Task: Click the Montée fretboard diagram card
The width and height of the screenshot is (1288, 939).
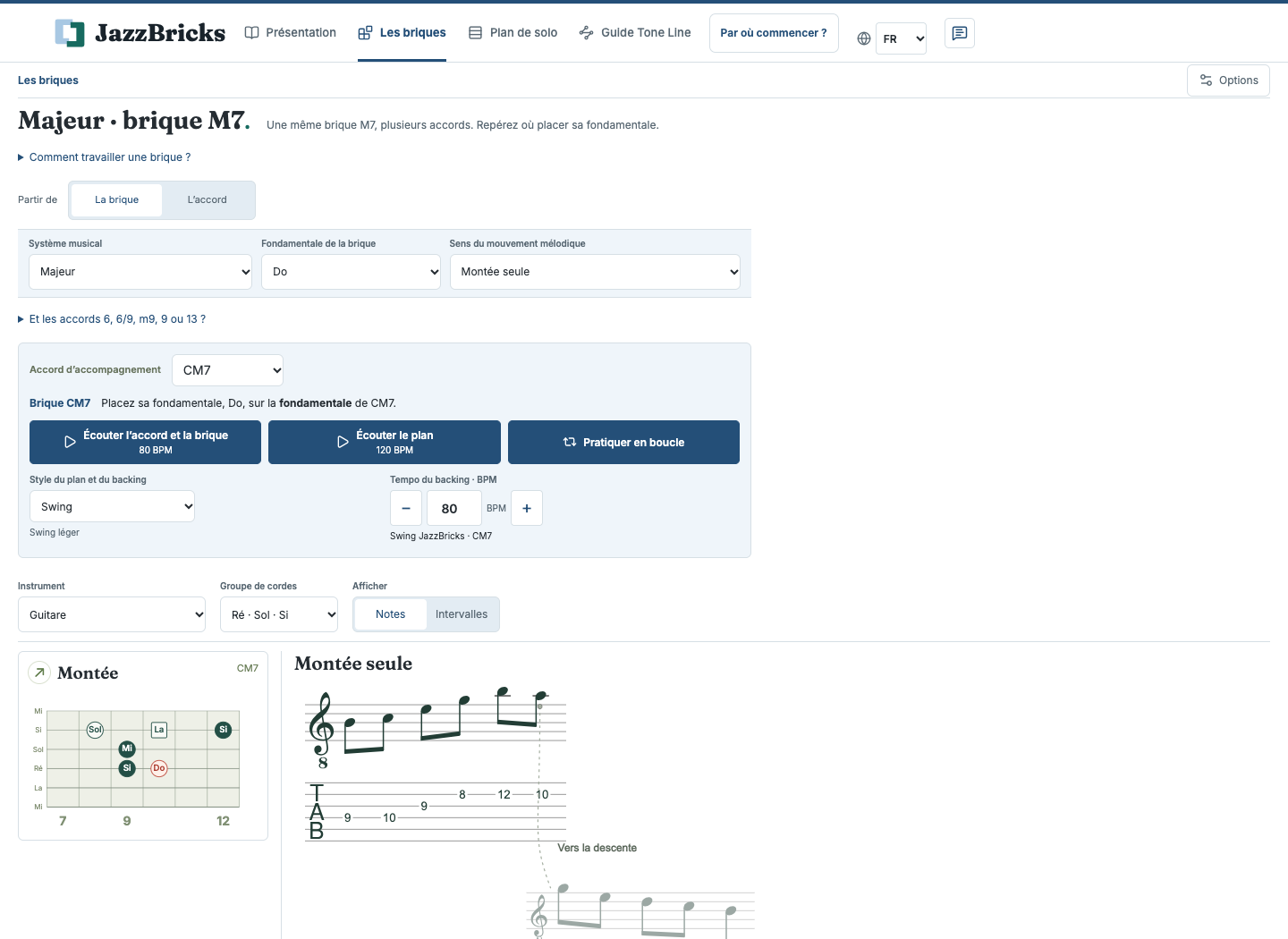Action: [x=143, y=746]
